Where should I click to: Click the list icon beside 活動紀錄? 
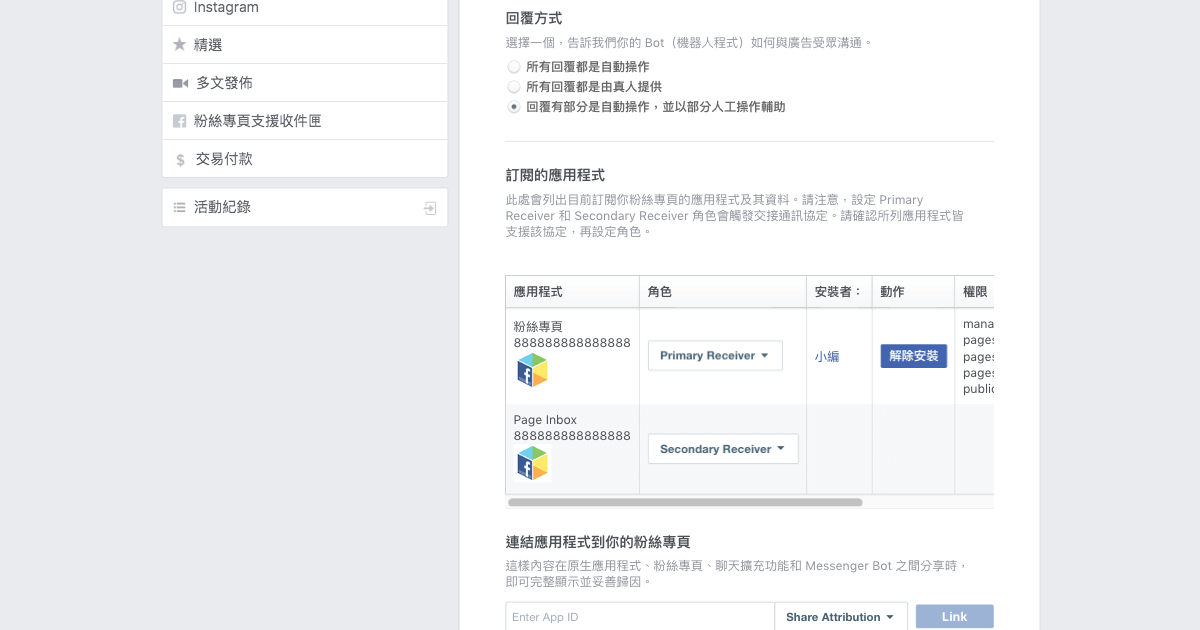click(x=180, y=207)
